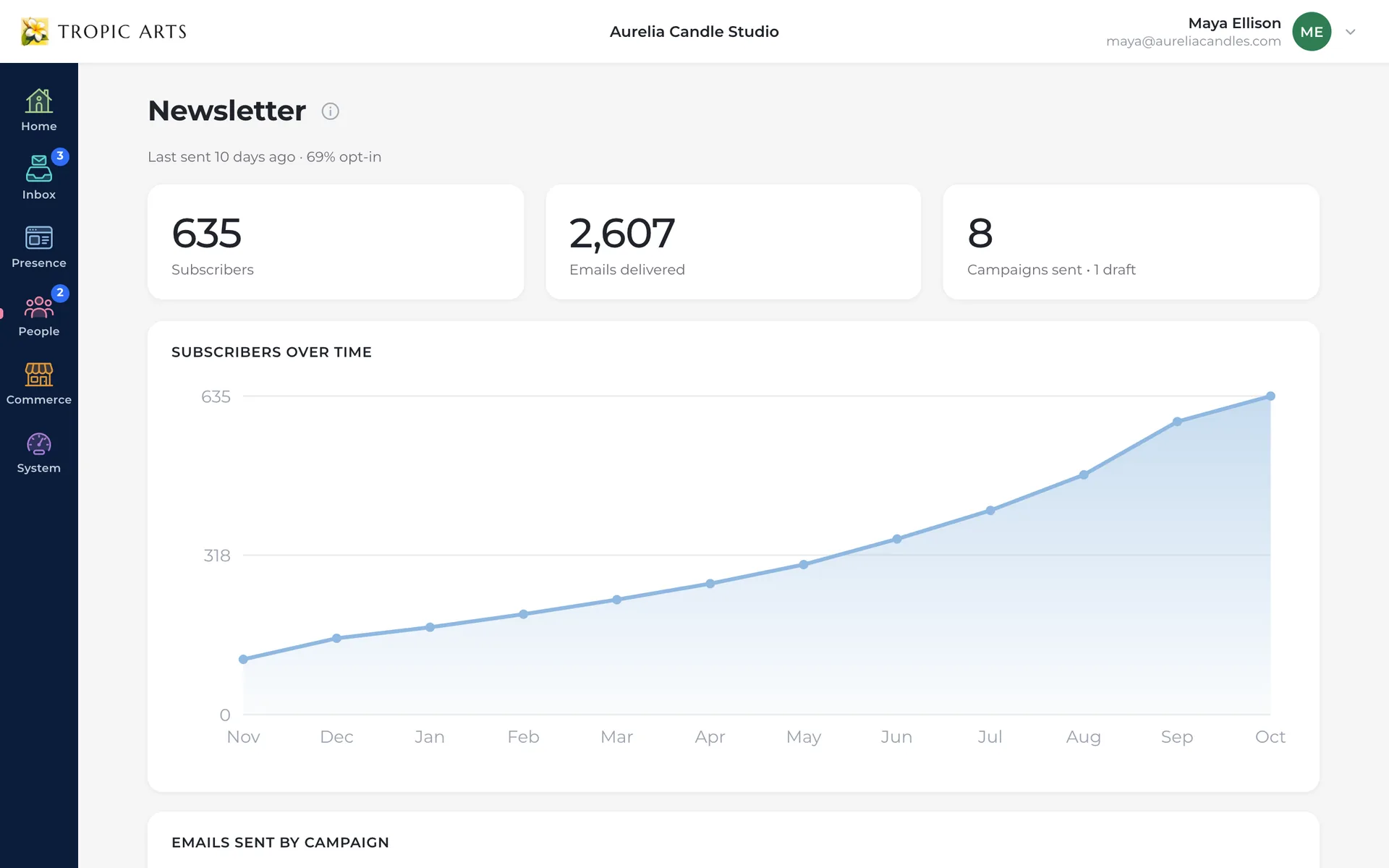
Task: Click the 318 y-axis label
Action: [217, 556]
